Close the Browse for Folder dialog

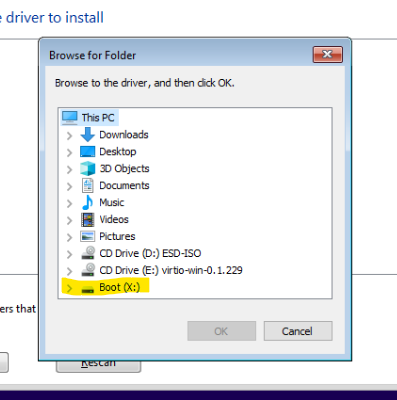coord(328,54)
